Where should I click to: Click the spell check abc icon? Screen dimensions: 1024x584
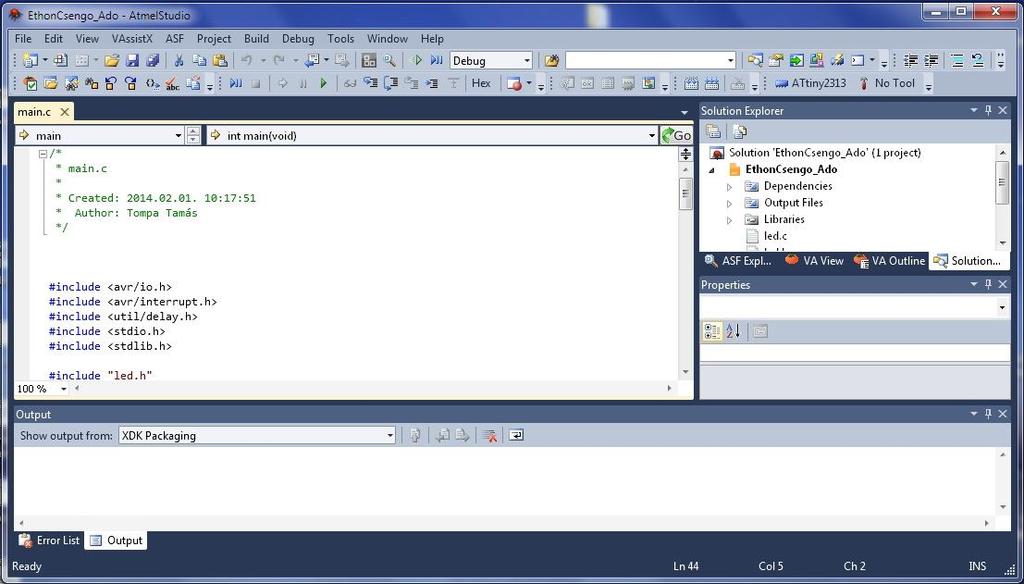172,84
